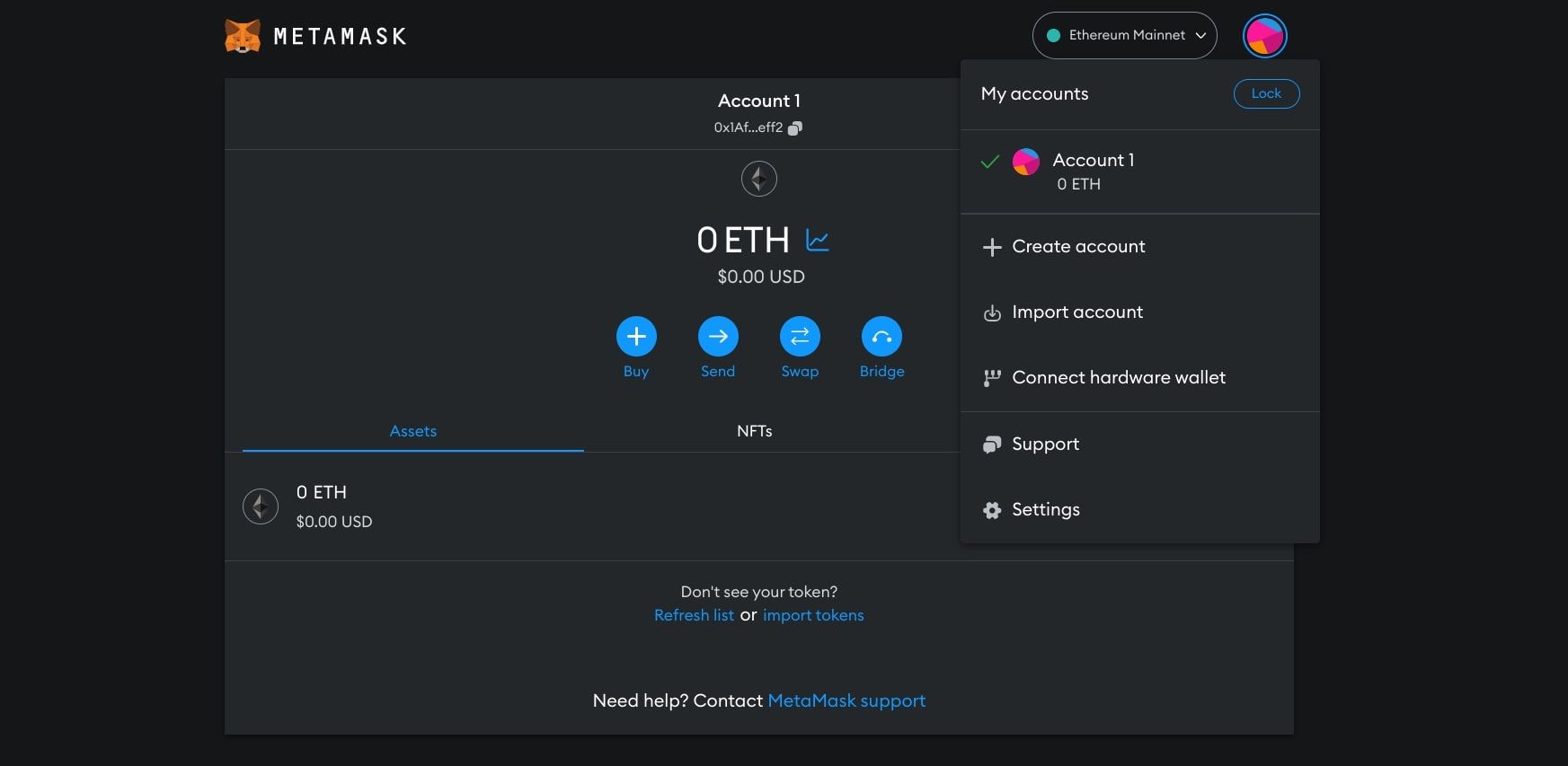Click the $0.00 USD value in asset row
1568x766 pixels.
[x=334, y=522]
